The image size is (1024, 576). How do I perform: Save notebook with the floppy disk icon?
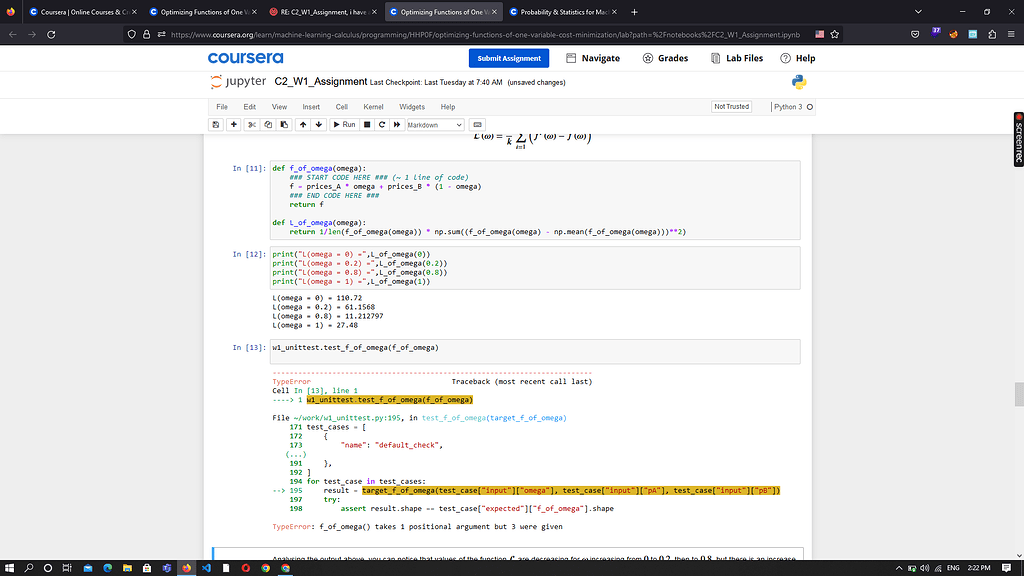click(x=216, y=125)
